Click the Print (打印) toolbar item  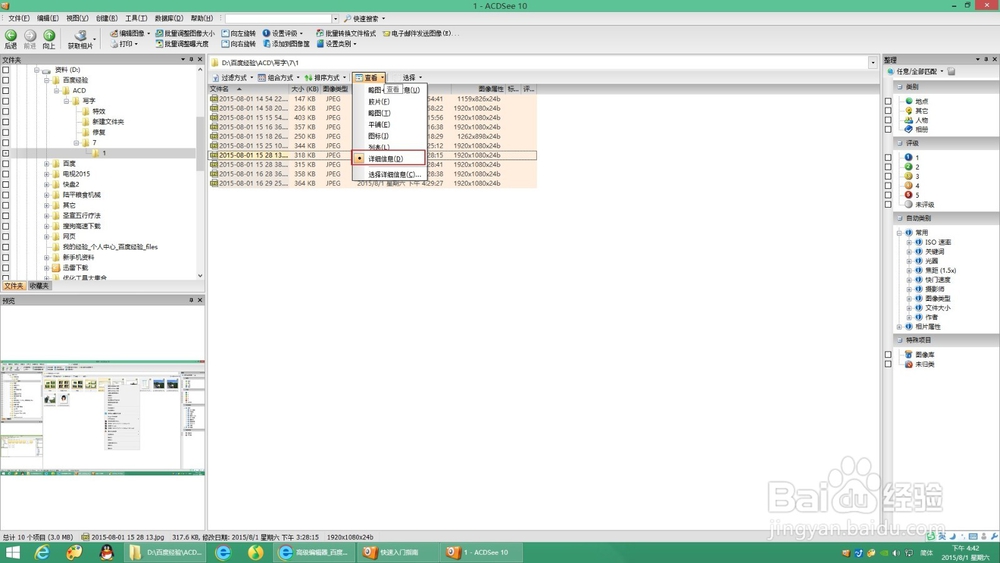click(124, 44)
